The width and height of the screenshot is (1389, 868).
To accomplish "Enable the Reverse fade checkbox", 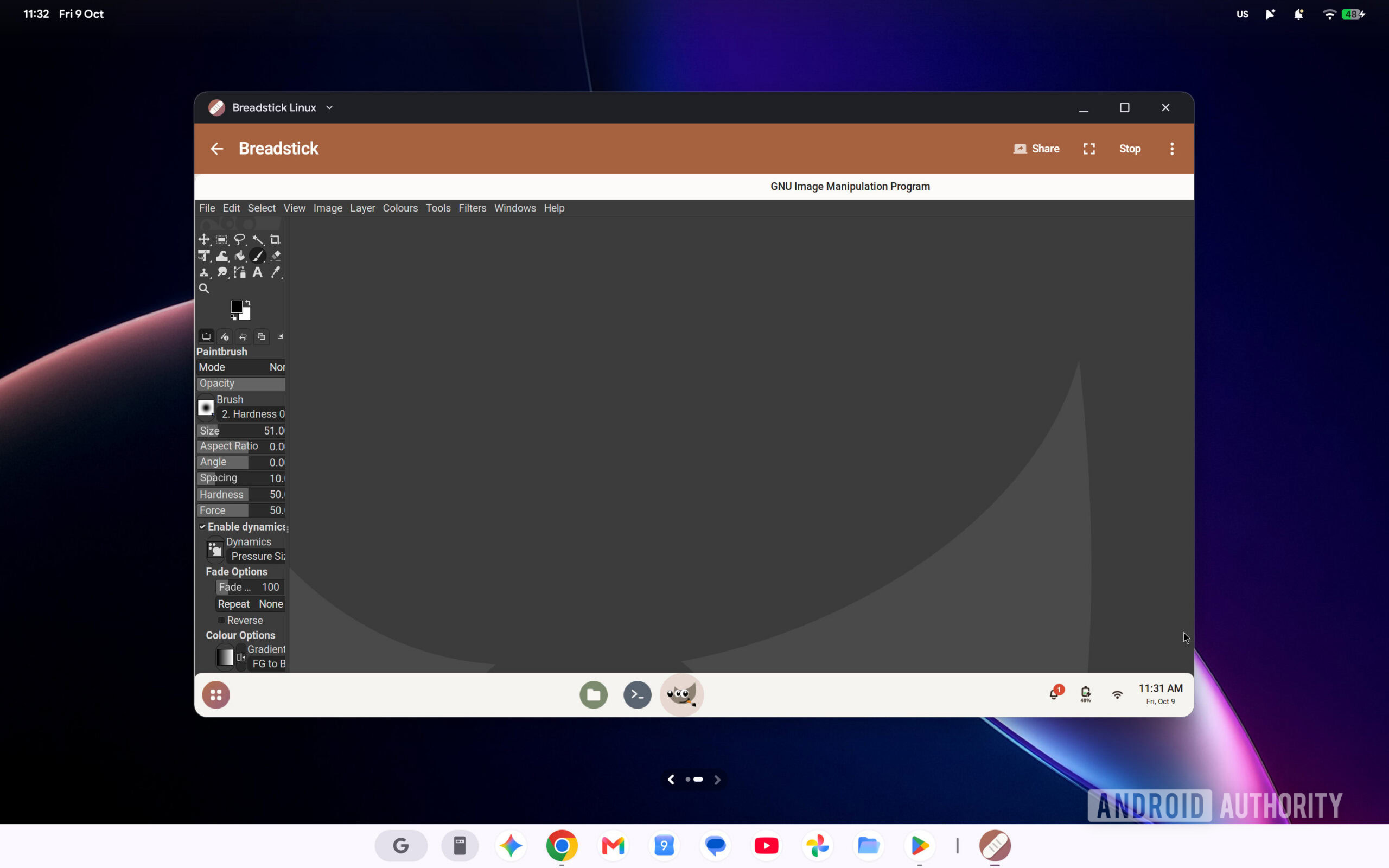I will click(x=221, y=621).
